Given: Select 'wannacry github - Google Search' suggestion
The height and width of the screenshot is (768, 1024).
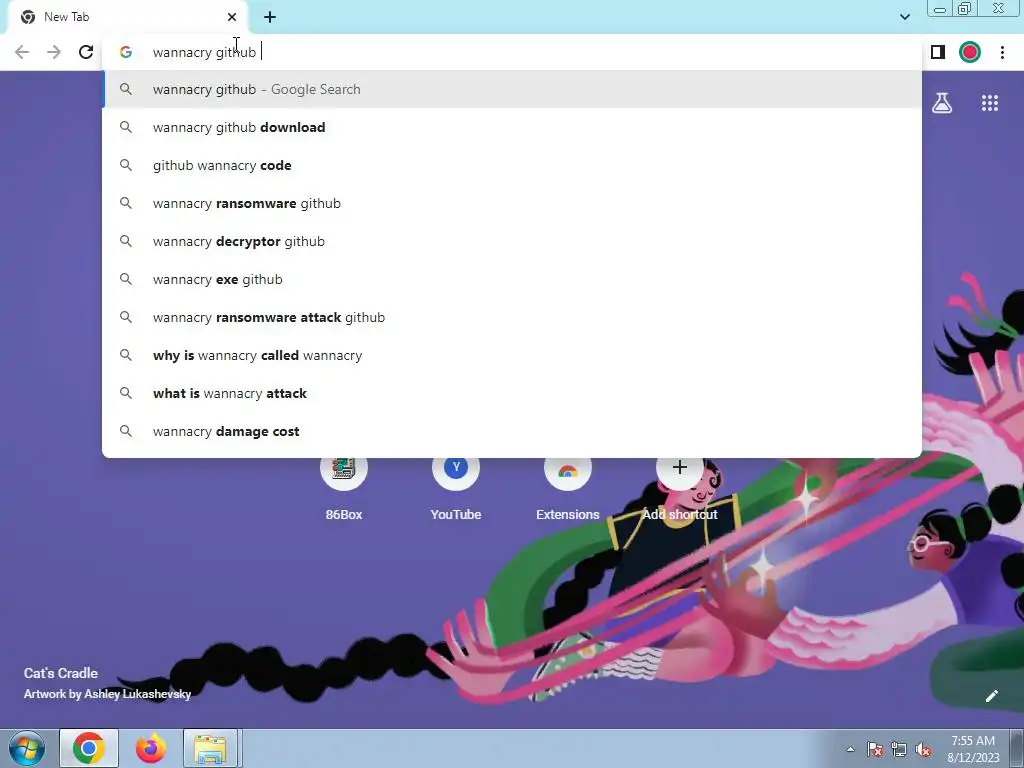Looking at the screenshot, I should [513, 89].
